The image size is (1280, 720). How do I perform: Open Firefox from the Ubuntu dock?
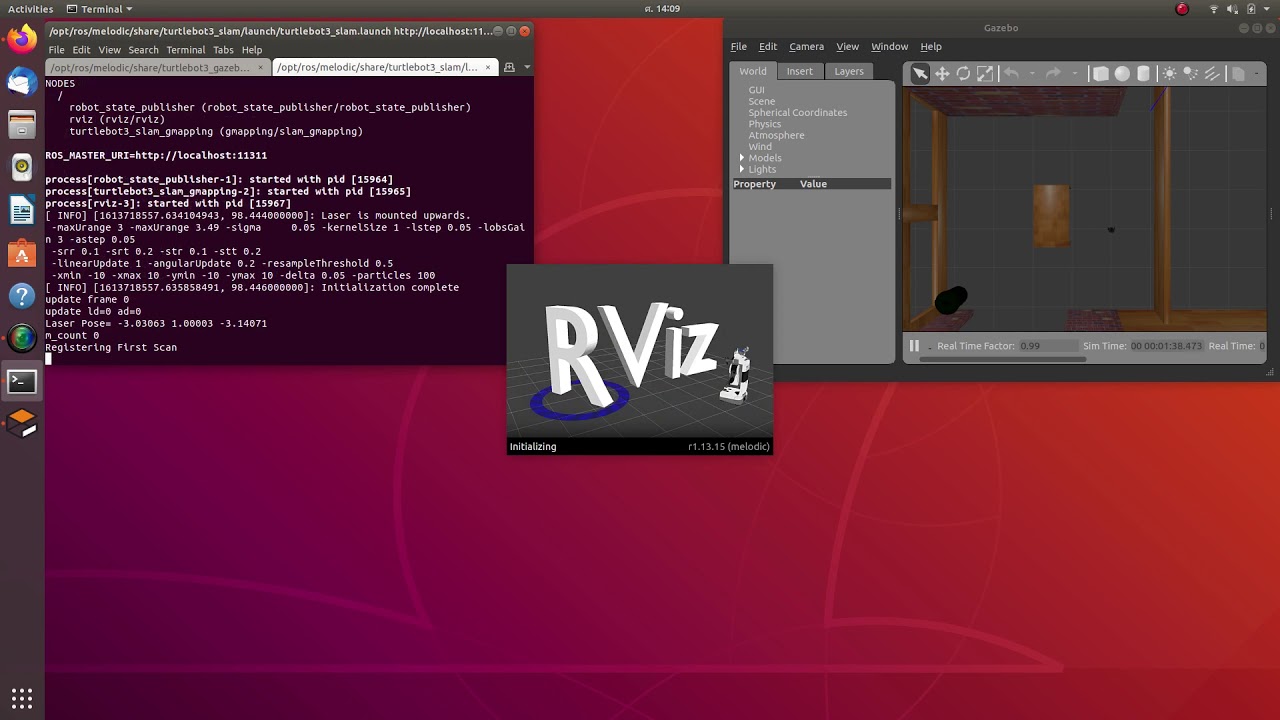(22, 40)
